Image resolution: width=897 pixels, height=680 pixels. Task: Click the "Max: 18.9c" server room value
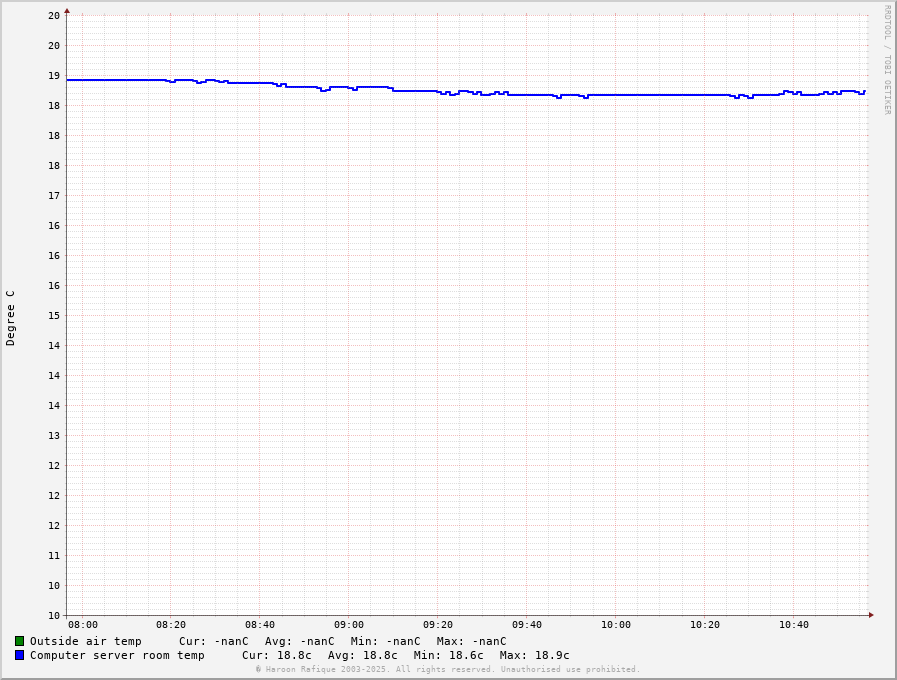click(534, 655)
